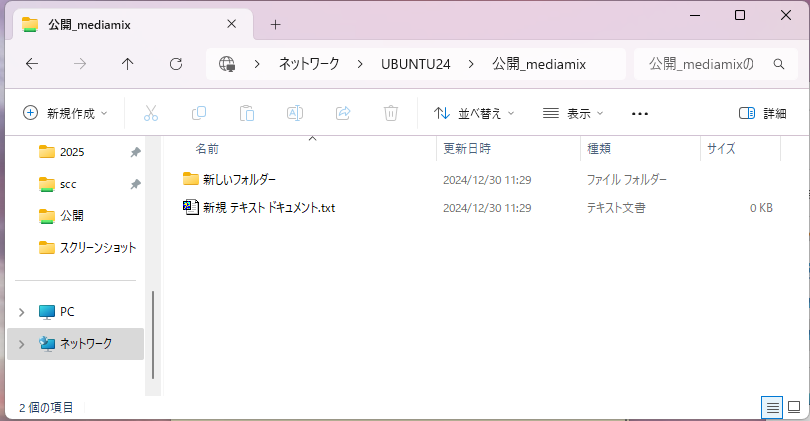Click the Paste clipboard icon
The height and width of the screenshot is (421, 810).
pyautogui.click(x=247, y=113)
